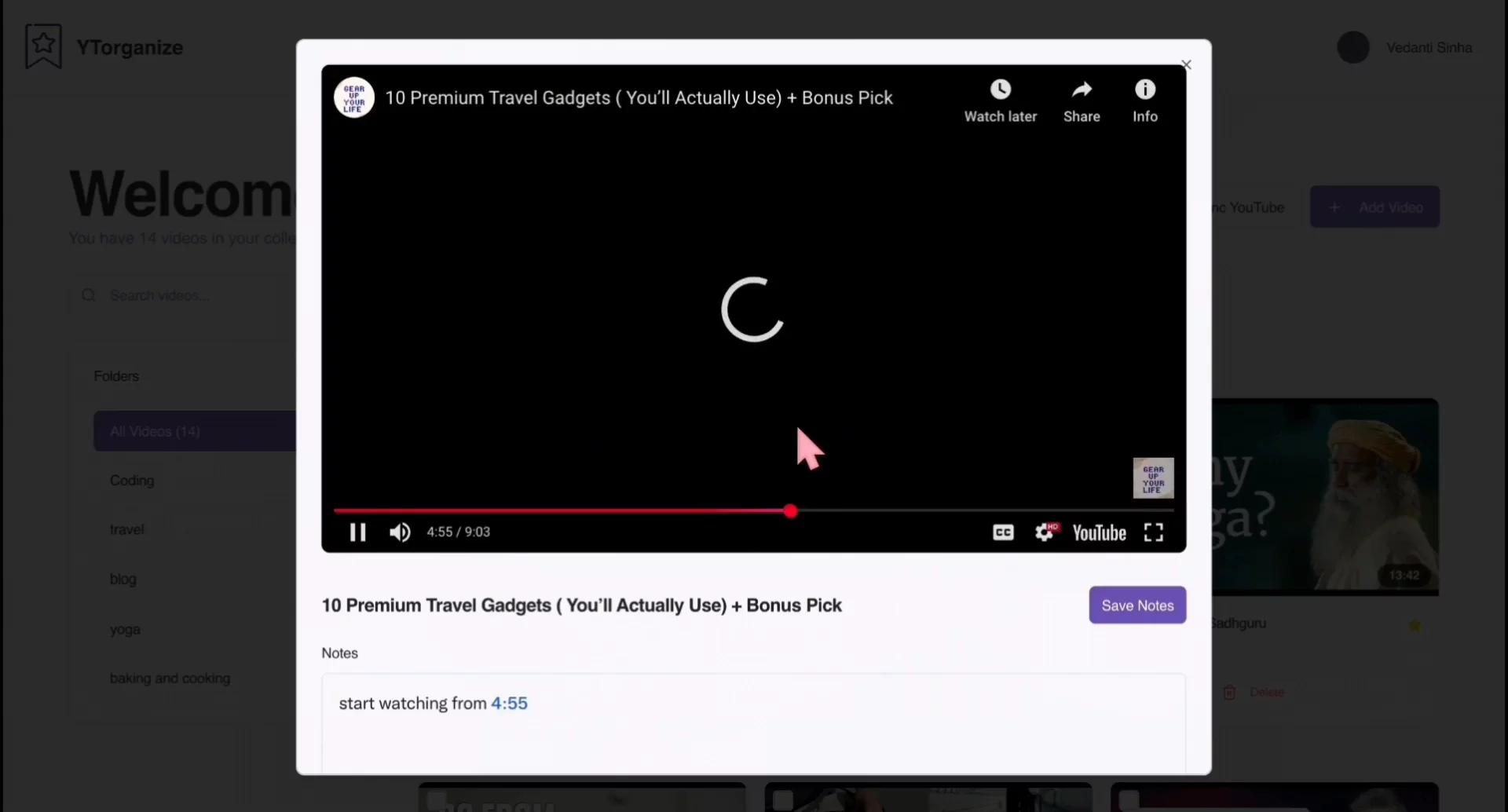Image resolution: width=1508 pixels, height=812 pixels.
Task: Select the All Videos folder
Action: 155,431
